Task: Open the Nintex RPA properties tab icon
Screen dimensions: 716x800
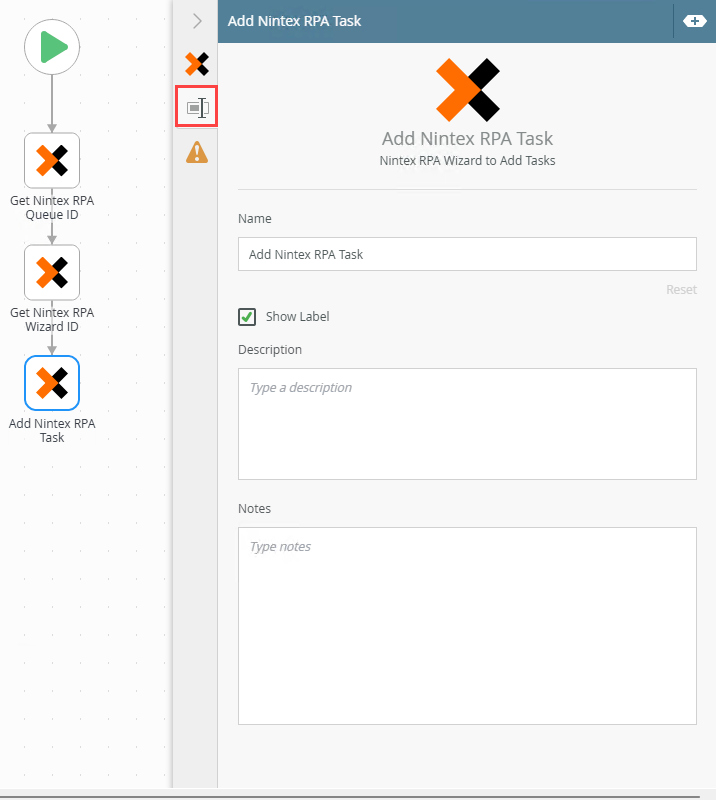Action: point(197,65)
